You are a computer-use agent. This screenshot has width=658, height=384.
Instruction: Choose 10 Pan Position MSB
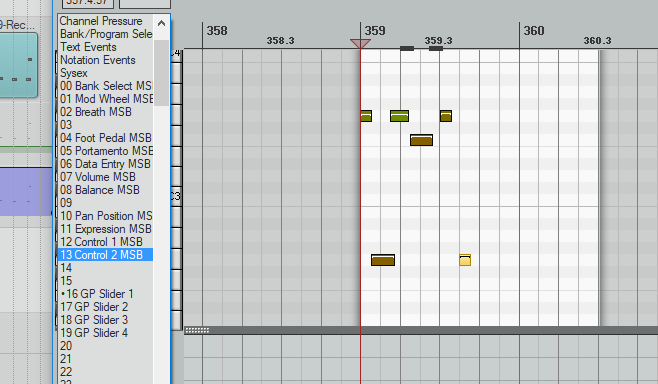[105, 216]
